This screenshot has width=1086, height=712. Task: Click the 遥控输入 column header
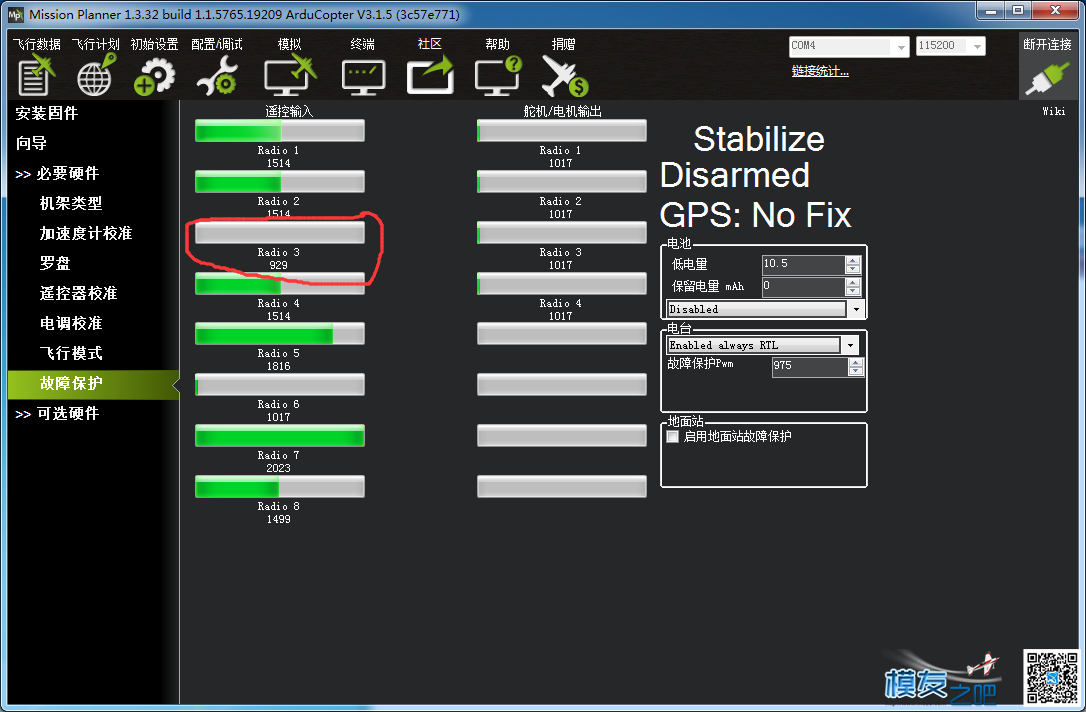289,111
